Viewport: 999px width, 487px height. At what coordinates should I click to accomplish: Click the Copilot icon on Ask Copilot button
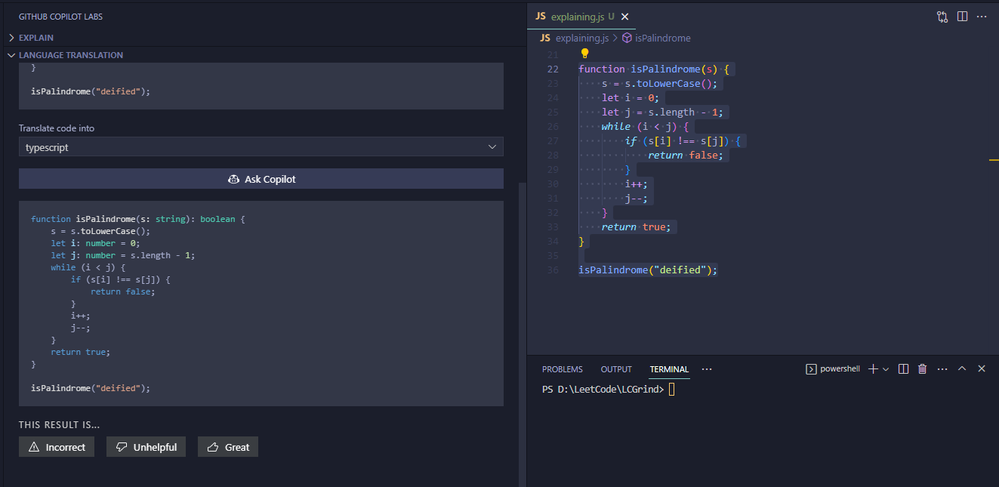pyautogui.click(x=233, y=179)
